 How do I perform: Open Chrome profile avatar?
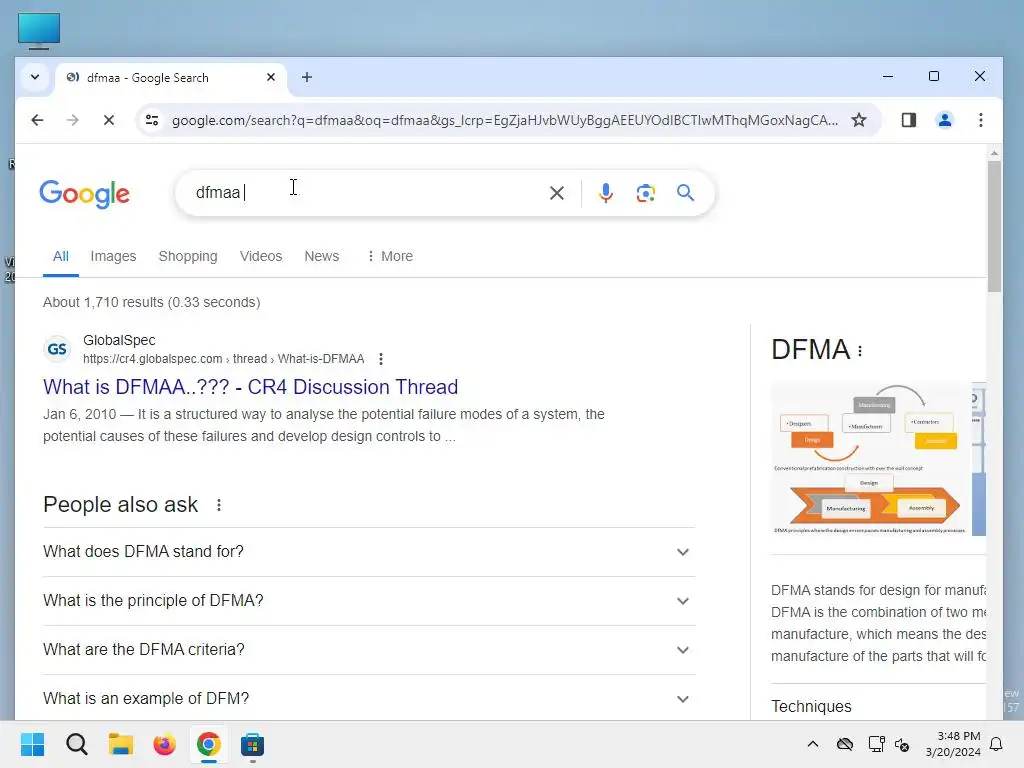(x=944, y=120)
